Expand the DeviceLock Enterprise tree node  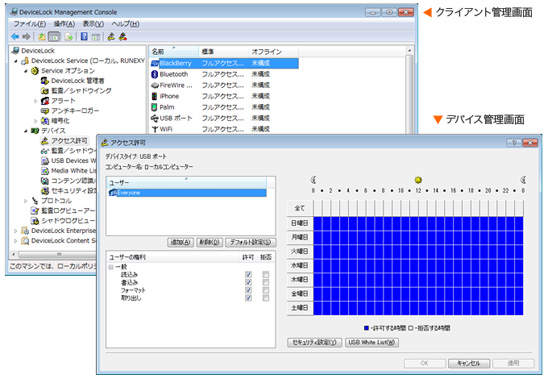(15, 231)
